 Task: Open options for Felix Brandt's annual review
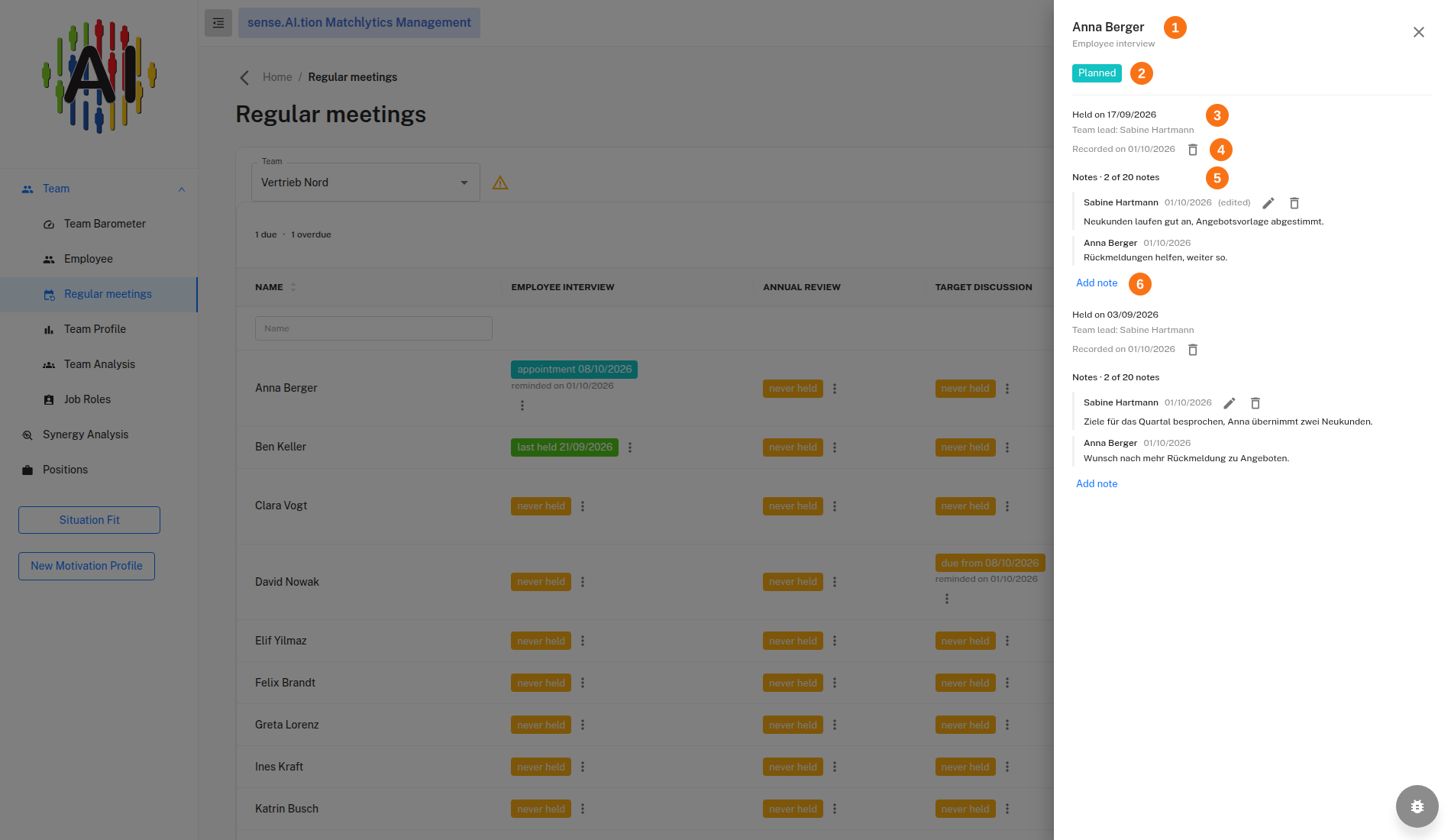tap(835, 683)
